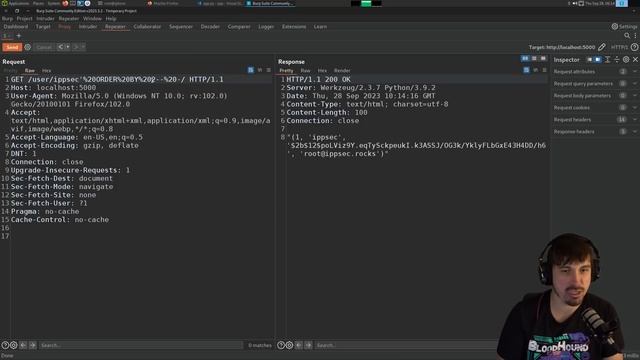The image size is (640, 360).
Task: Go to previous request in history
Action: coord(60,47)
